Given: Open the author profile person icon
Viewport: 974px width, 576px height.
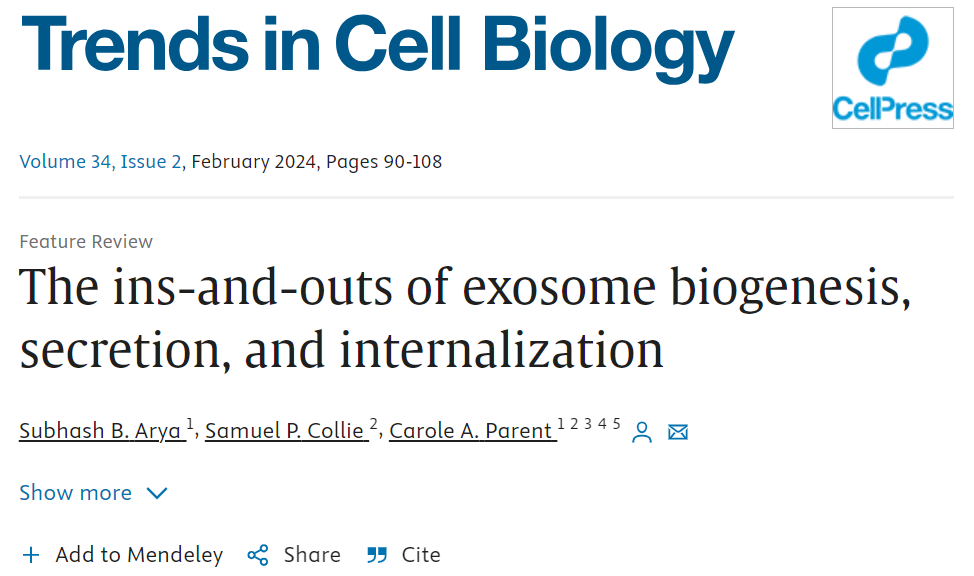Looking at the screenshot, I should [642, 432].
